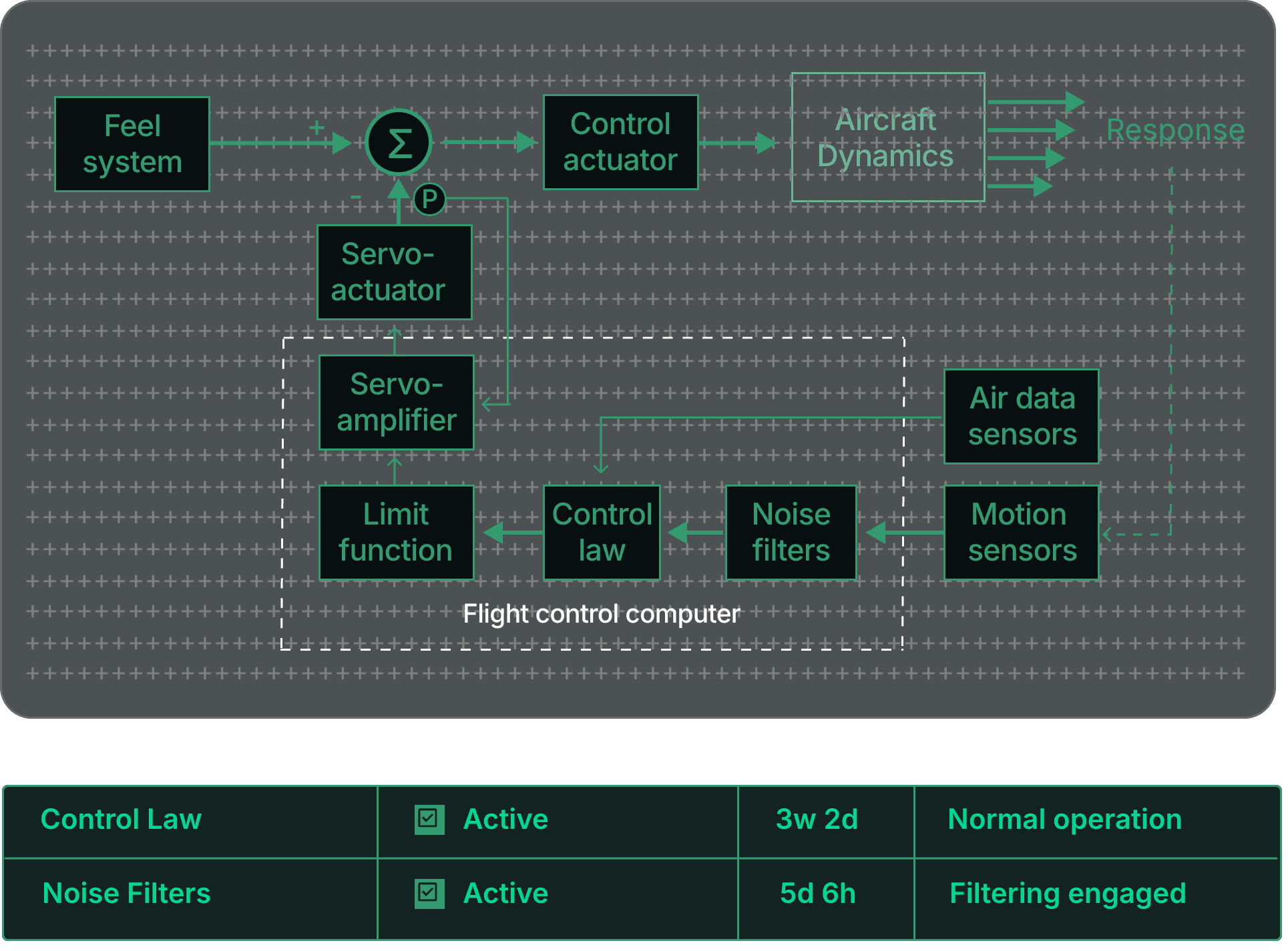Select the Limit function block
The width and height of the screenshot is (1288, 951).
[x=397, y=533]
